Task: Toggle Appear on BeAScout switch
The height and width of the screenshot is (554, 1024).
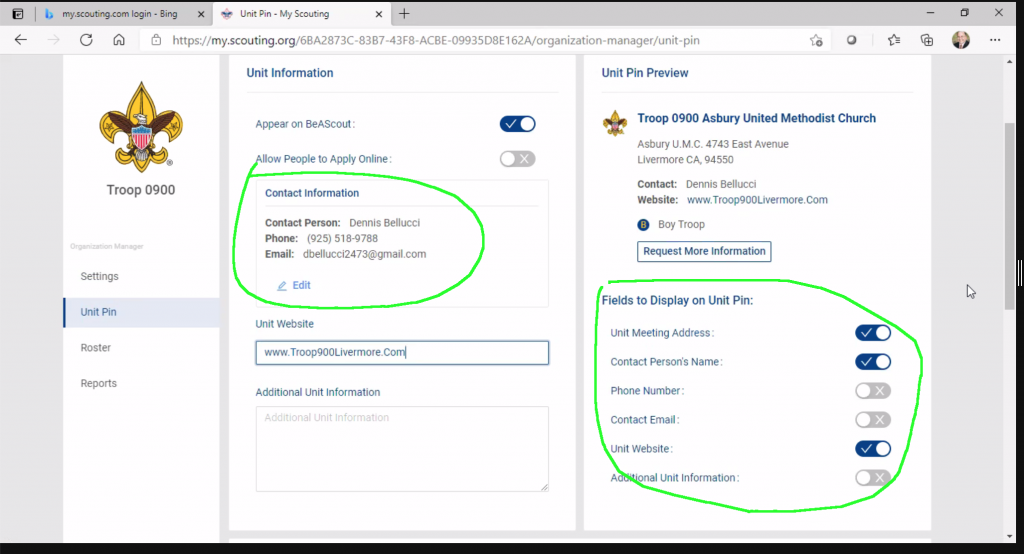Action: 517,124
